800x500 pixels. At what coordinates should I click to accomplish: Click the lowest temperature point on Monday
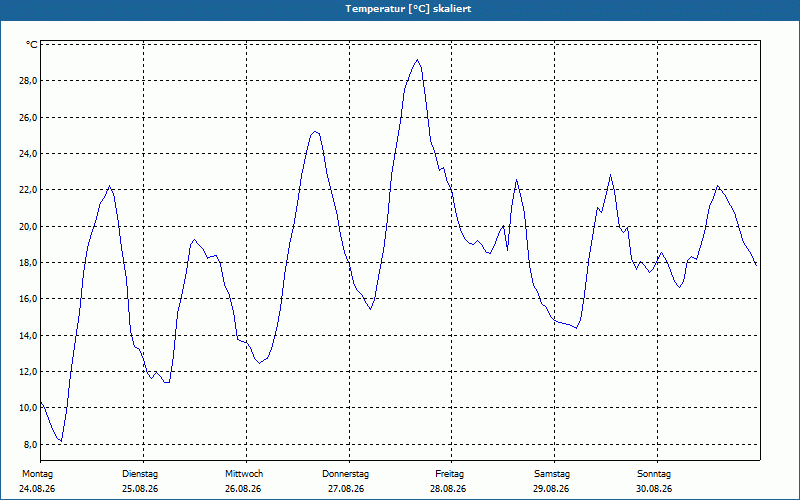(61, 441)
